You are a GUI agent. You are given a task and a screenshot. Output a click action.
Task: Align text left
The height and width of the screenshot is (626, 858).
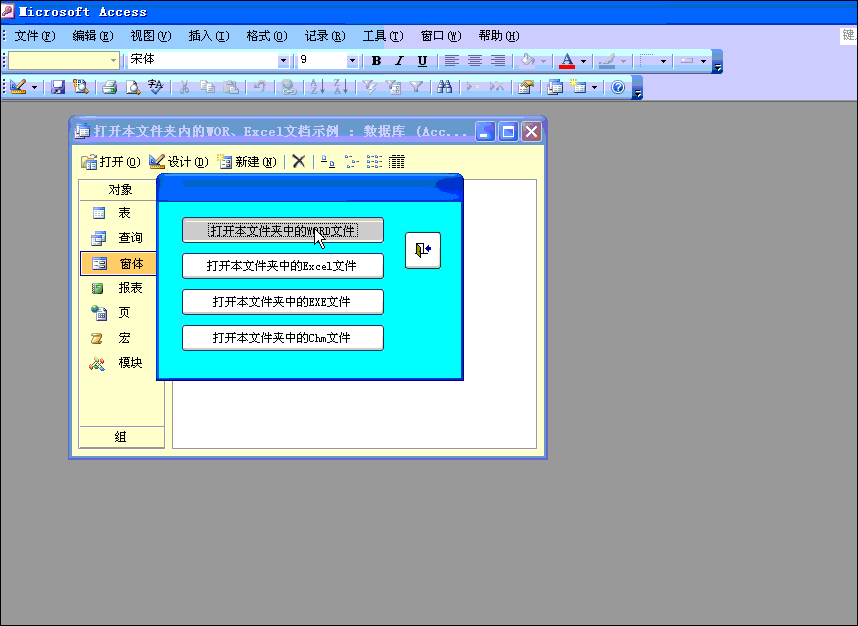[x=451, y=61]
